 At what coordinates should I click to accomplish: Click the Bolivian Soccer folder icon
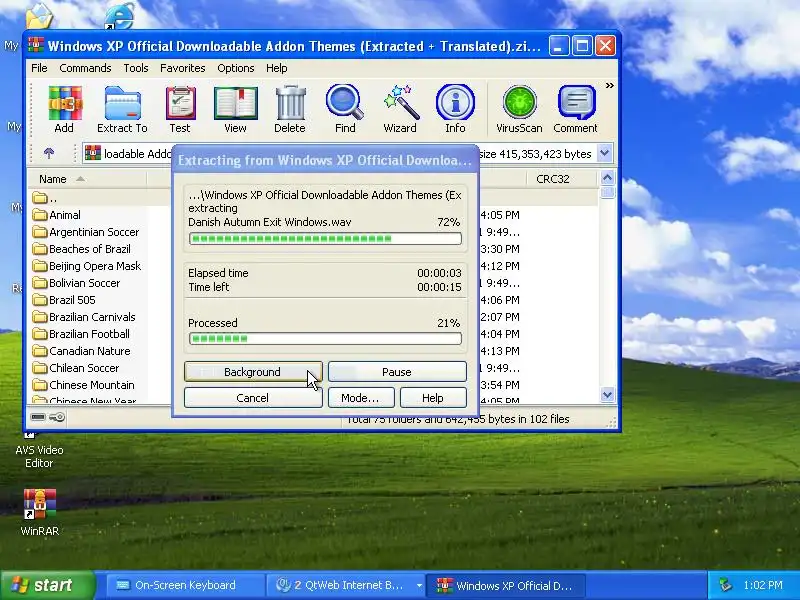point(39,283)
